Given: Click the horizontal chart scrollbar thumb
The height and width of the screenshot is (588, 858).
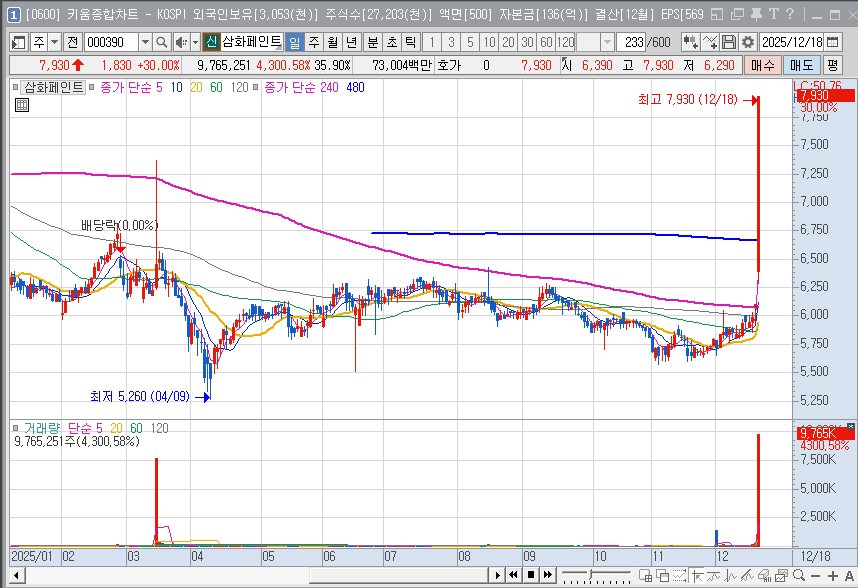Looking at the screenshot, I should tap(398, 575).
